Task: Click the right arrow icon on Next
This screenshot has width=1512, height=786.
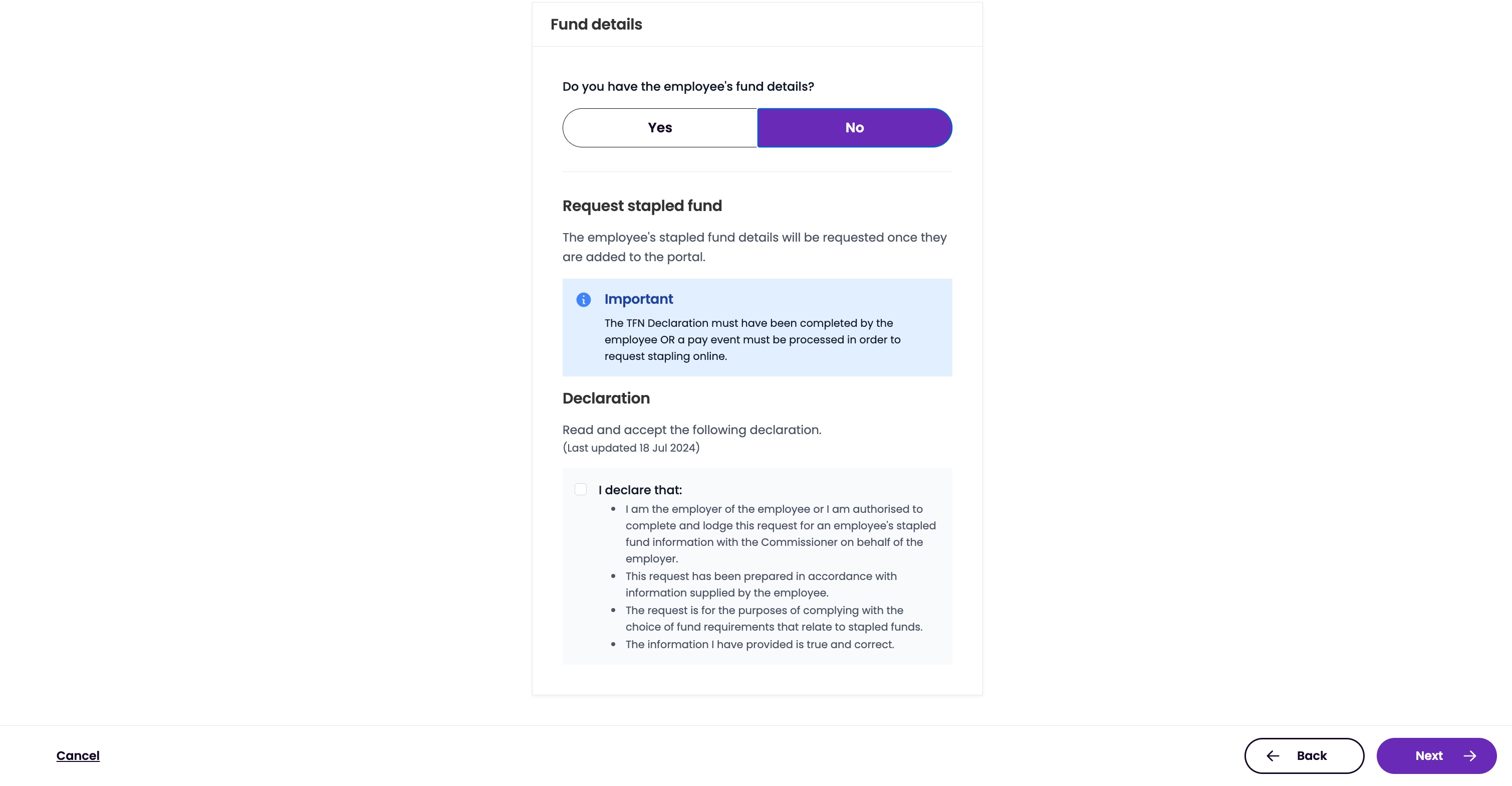Action: [1470, 755]
